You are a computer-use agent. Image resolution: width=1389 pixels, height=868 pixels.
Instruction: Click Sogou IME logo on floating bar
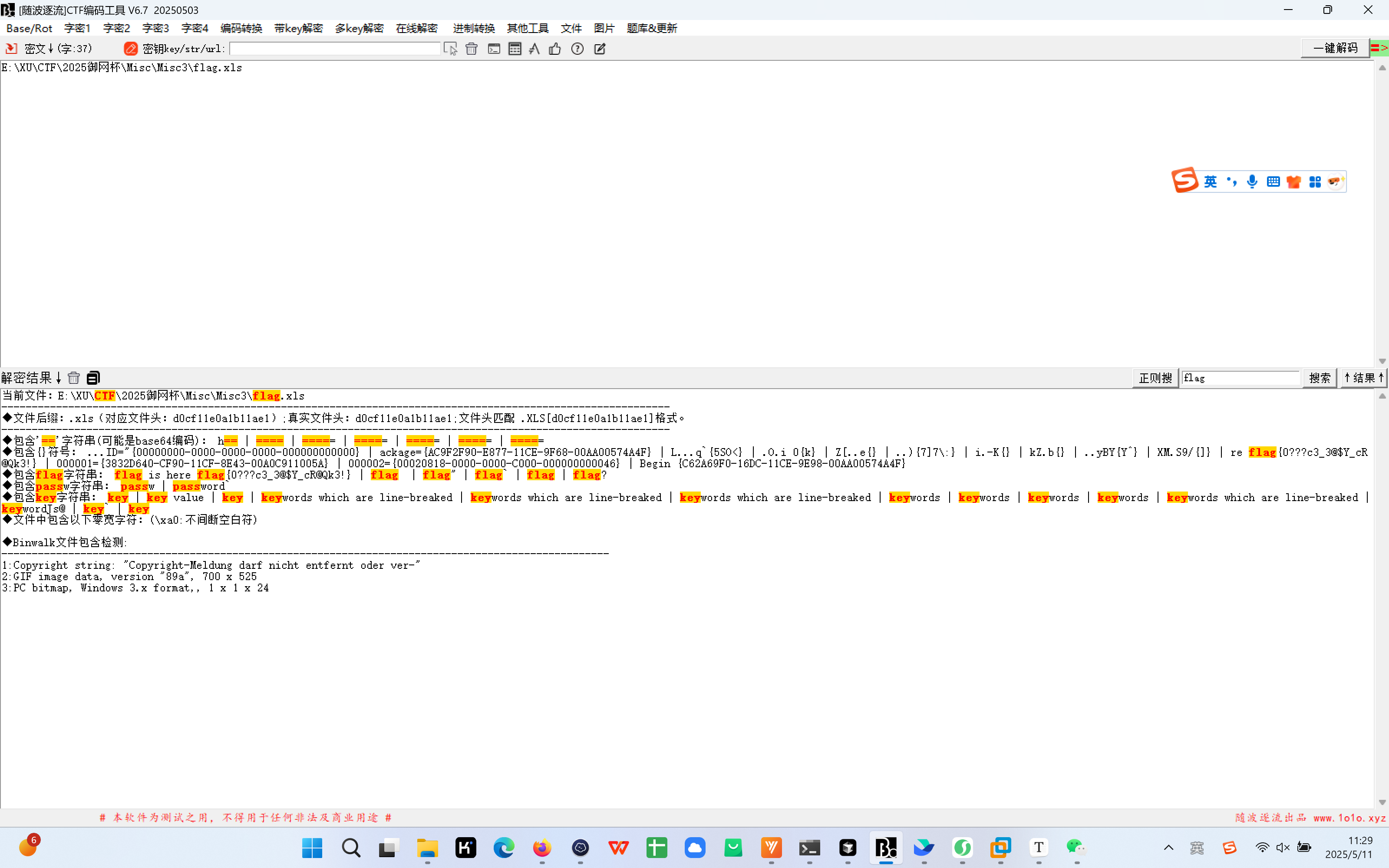click(x=1185, y=181)
